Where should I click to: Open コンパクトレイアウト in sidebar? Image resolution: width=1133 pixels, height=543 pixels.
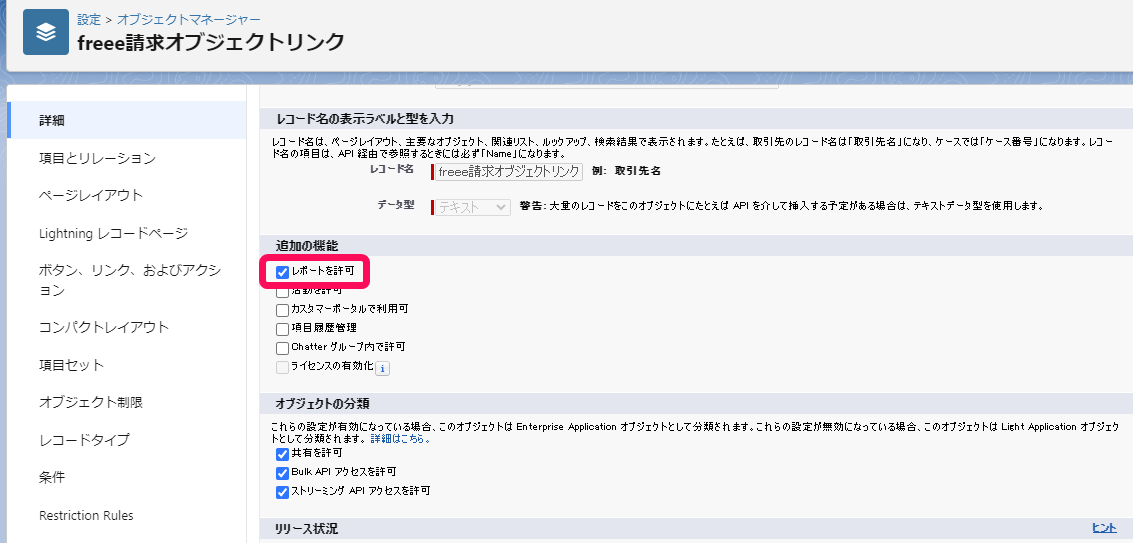[103, 328]
